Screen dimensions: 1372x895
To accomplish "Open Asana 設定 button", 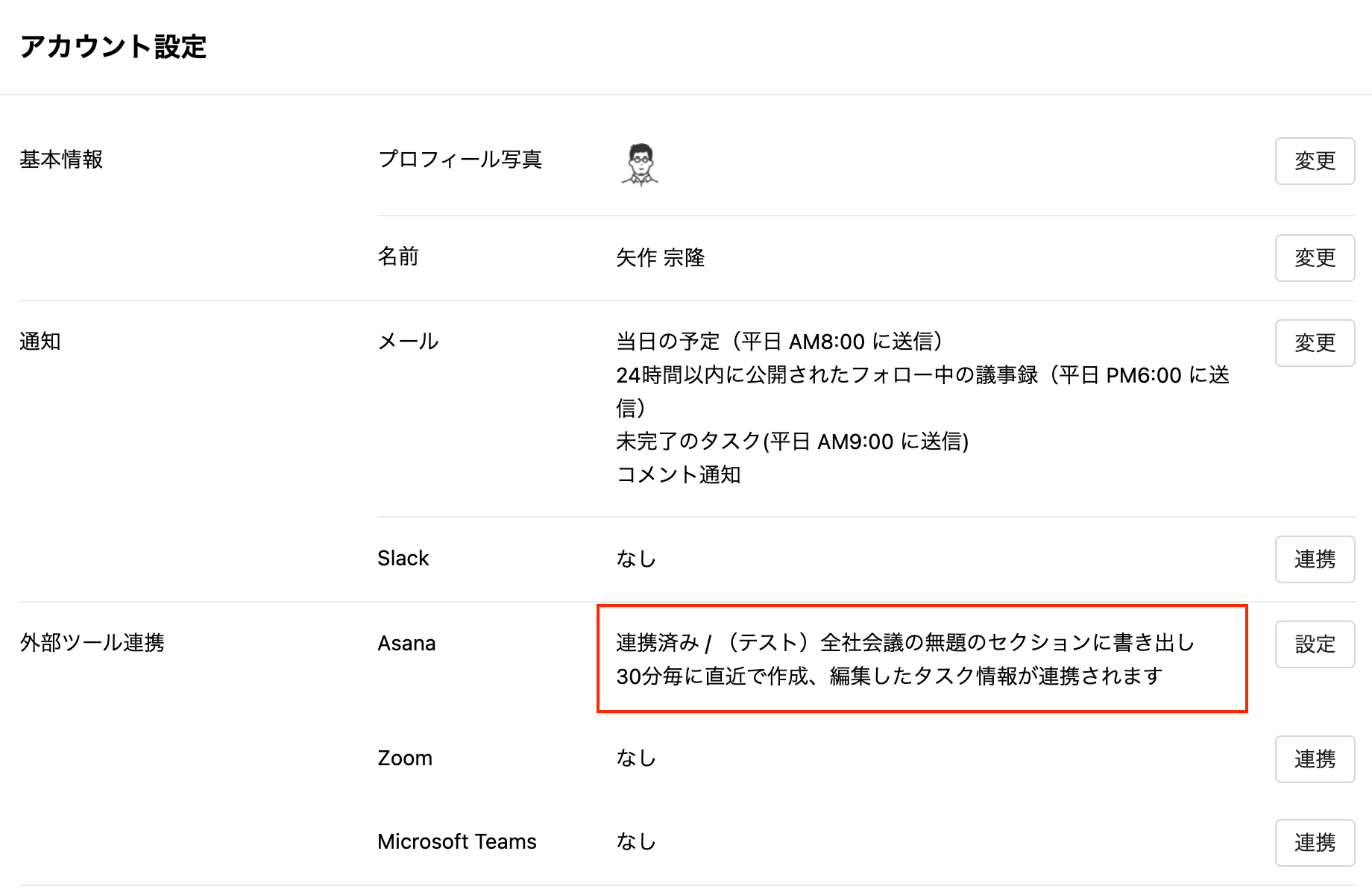I will pyautogui.click(x=1315, y=644).
